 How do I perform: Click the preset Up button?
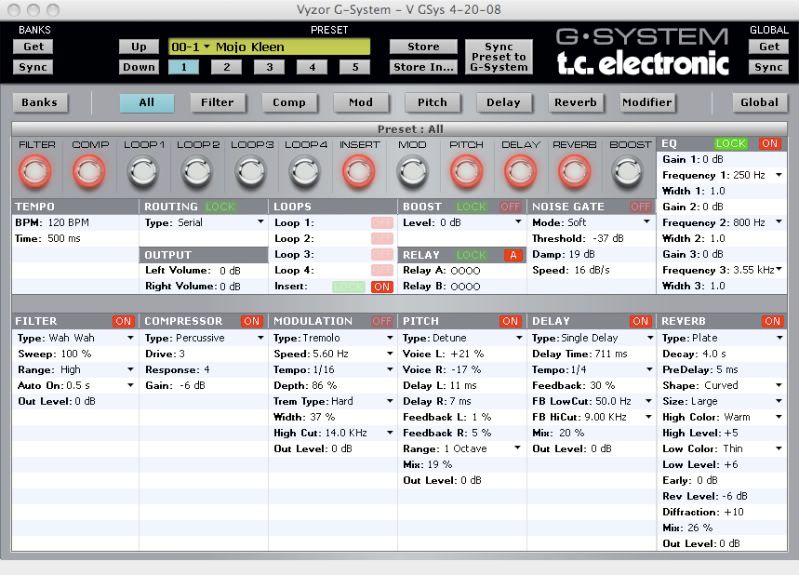[139, 47]
